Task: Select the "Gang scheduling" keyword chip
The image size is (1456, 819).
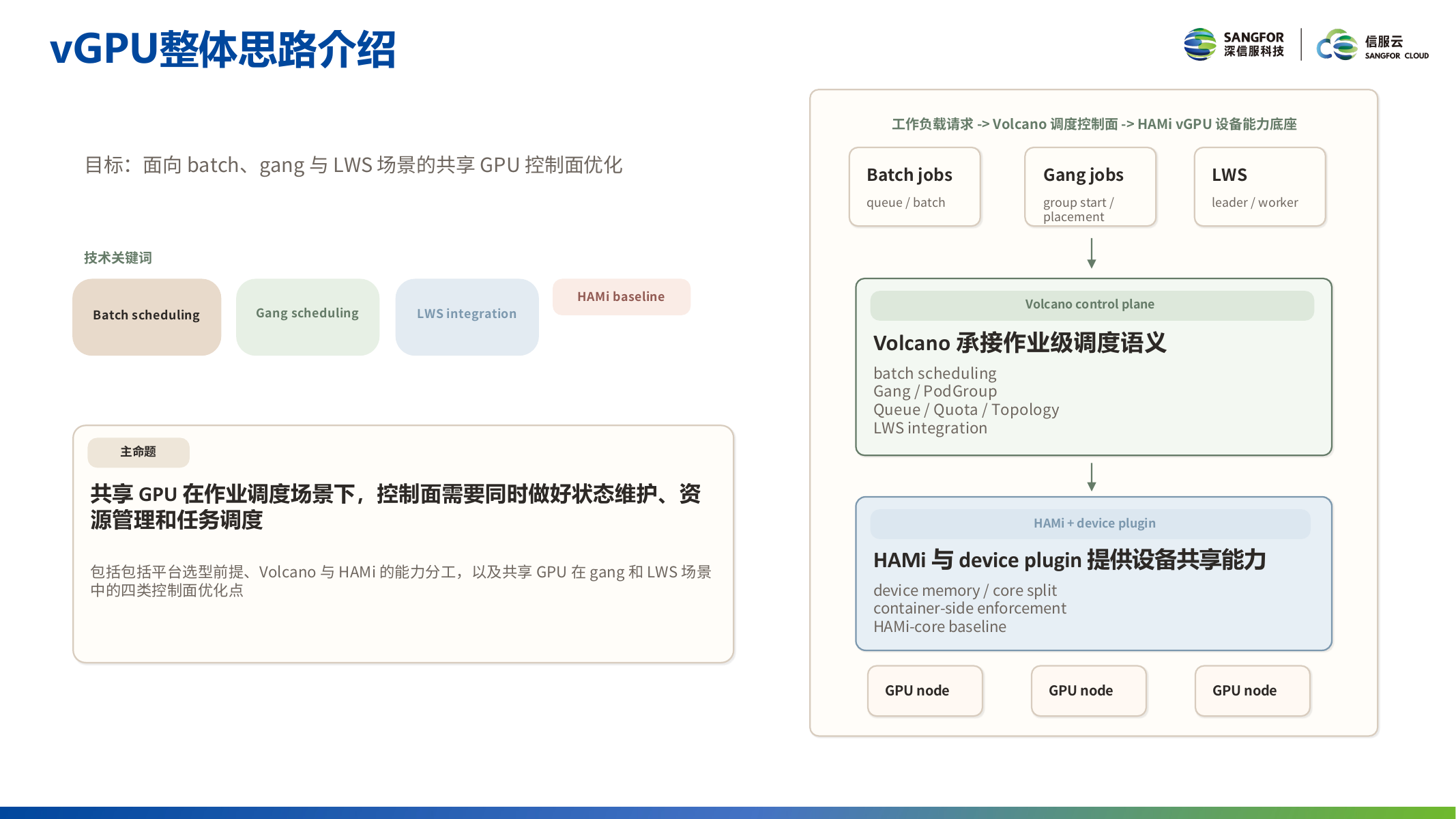Action: click(x=308, y=317)
